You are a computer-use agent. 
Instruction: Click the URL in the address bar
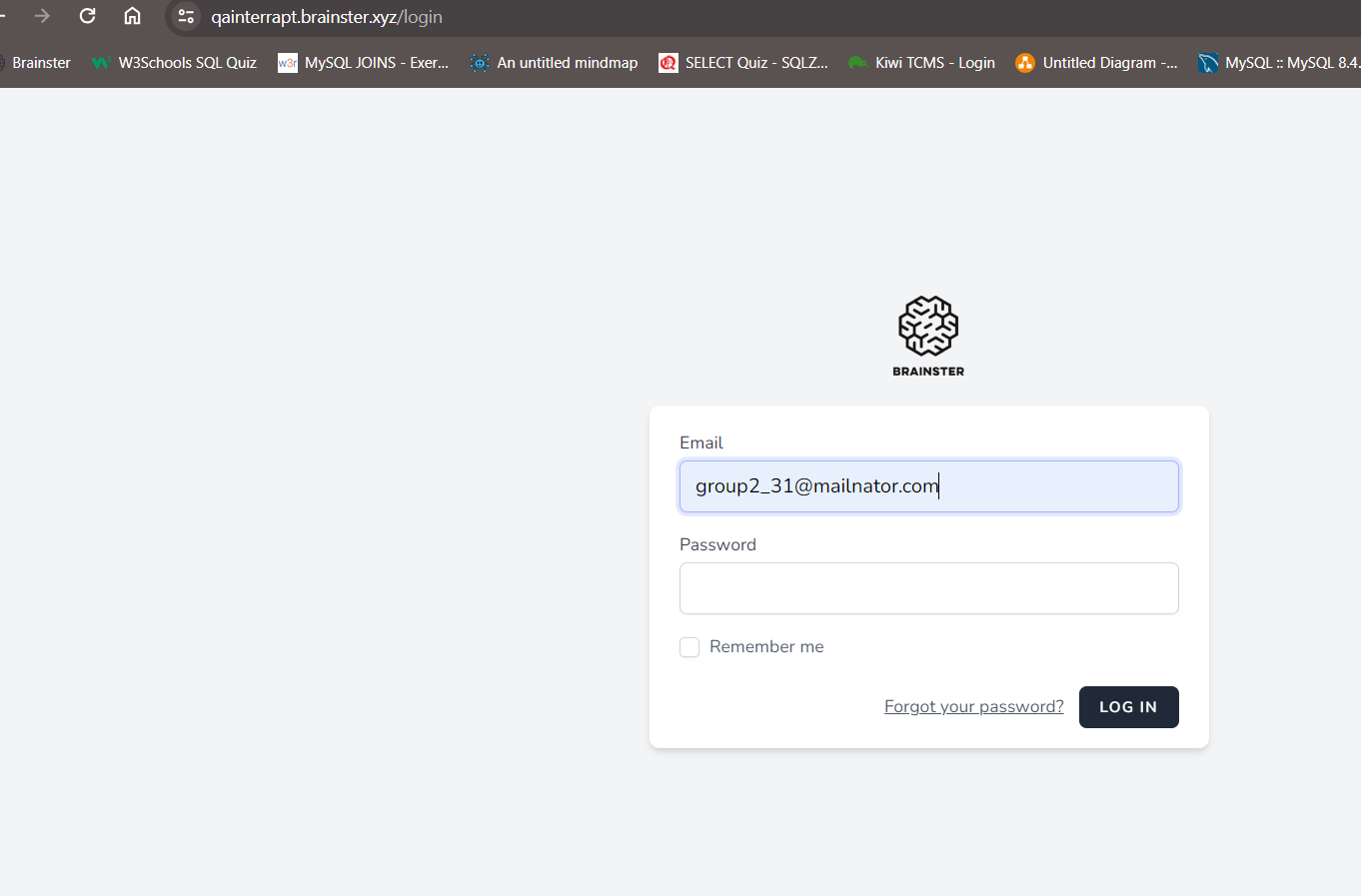[327, 17]
